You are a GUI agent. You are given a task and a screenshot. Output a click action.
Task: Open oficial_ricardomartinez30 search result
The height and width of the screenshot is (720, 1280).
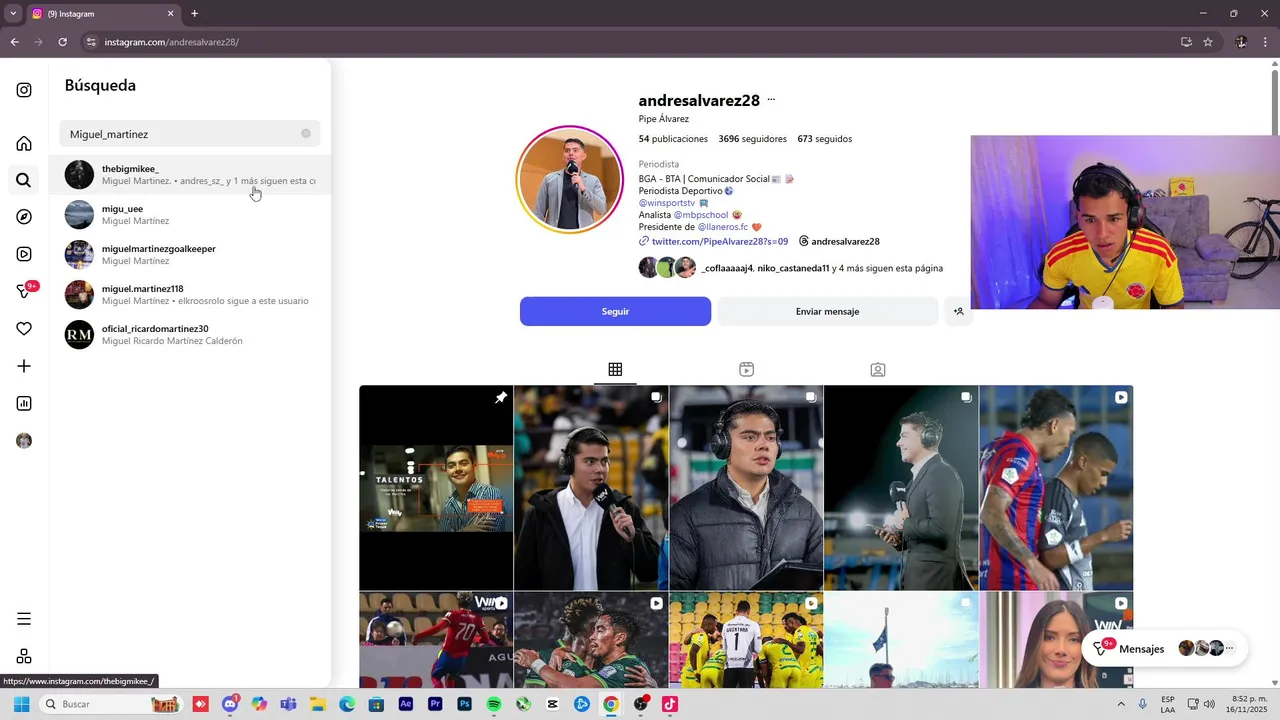(x=190, y=334)
